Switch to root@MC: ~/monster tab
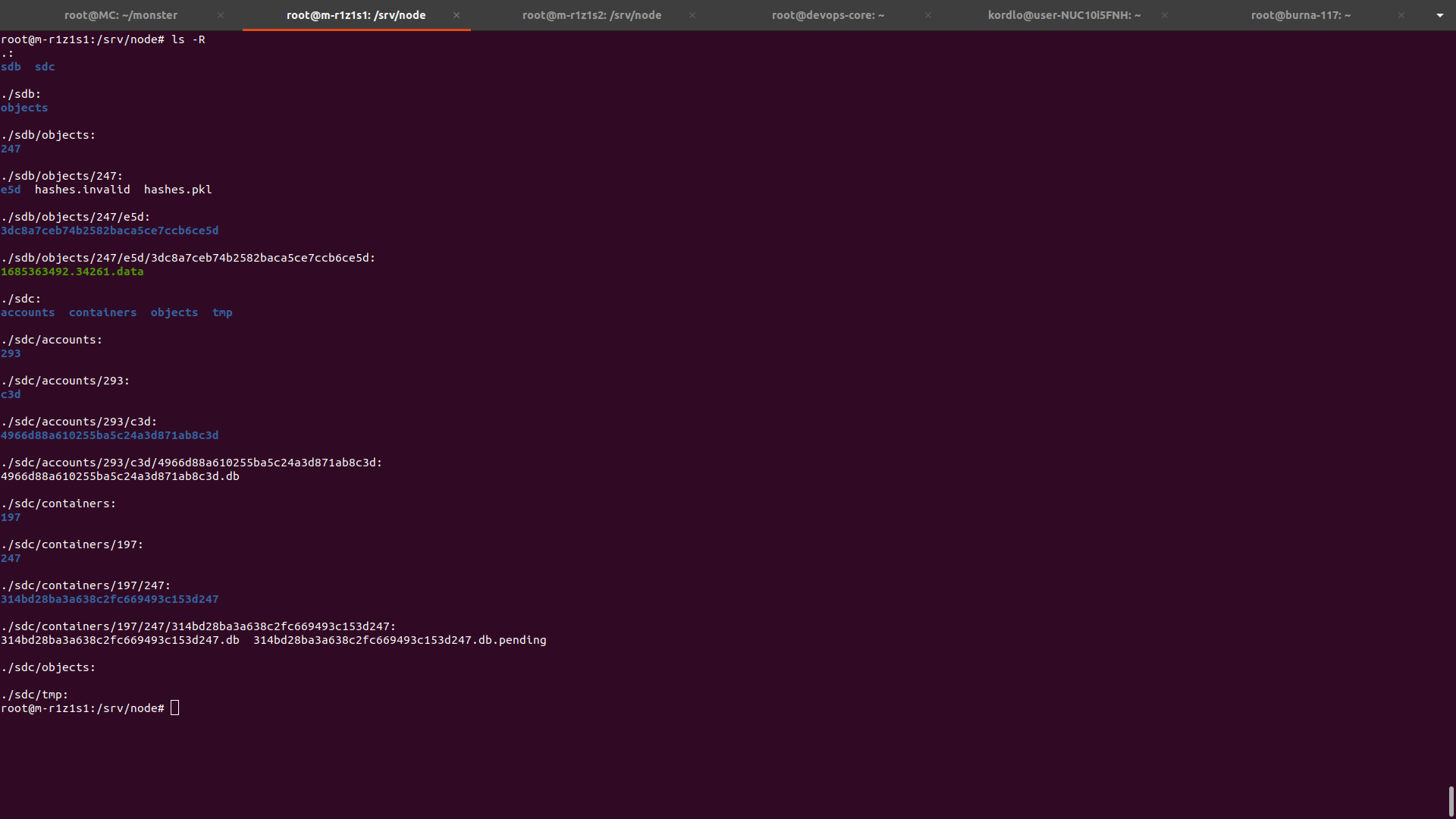Screen dimensions: 1456x819 coord(121,15)
